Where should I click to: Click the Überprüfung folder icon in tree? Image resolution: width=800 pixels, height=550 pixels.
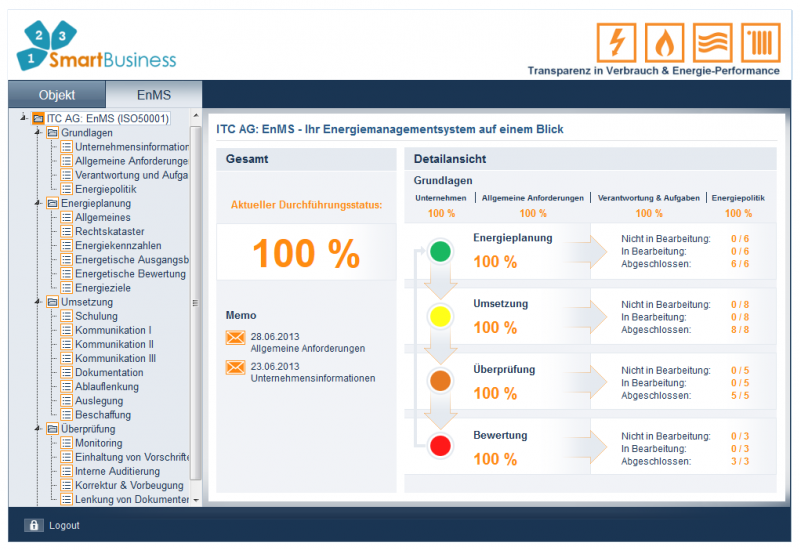[52, 429]
